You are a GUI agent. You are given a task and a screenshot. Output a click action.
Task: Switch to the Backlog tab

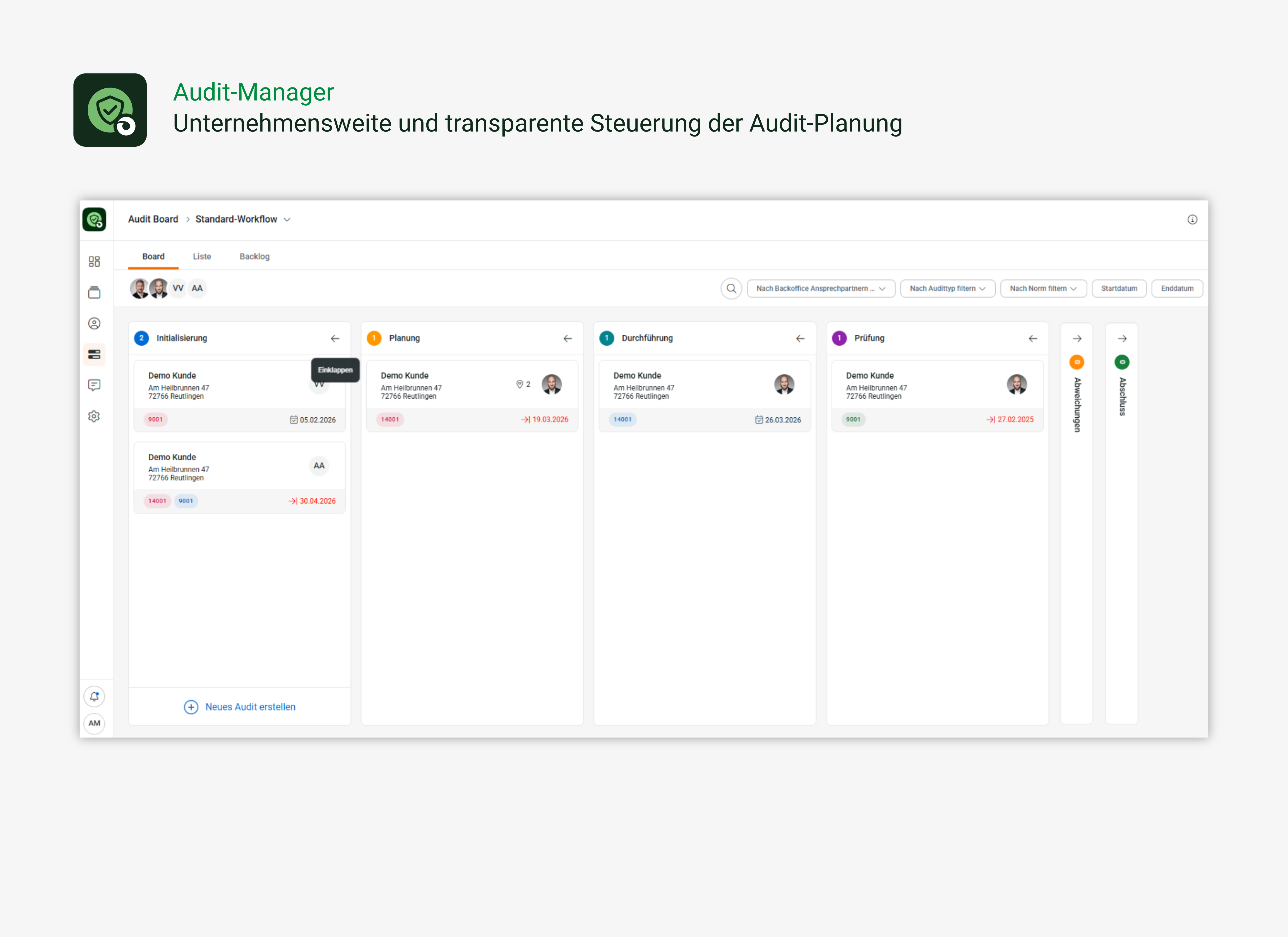point(254,257)
